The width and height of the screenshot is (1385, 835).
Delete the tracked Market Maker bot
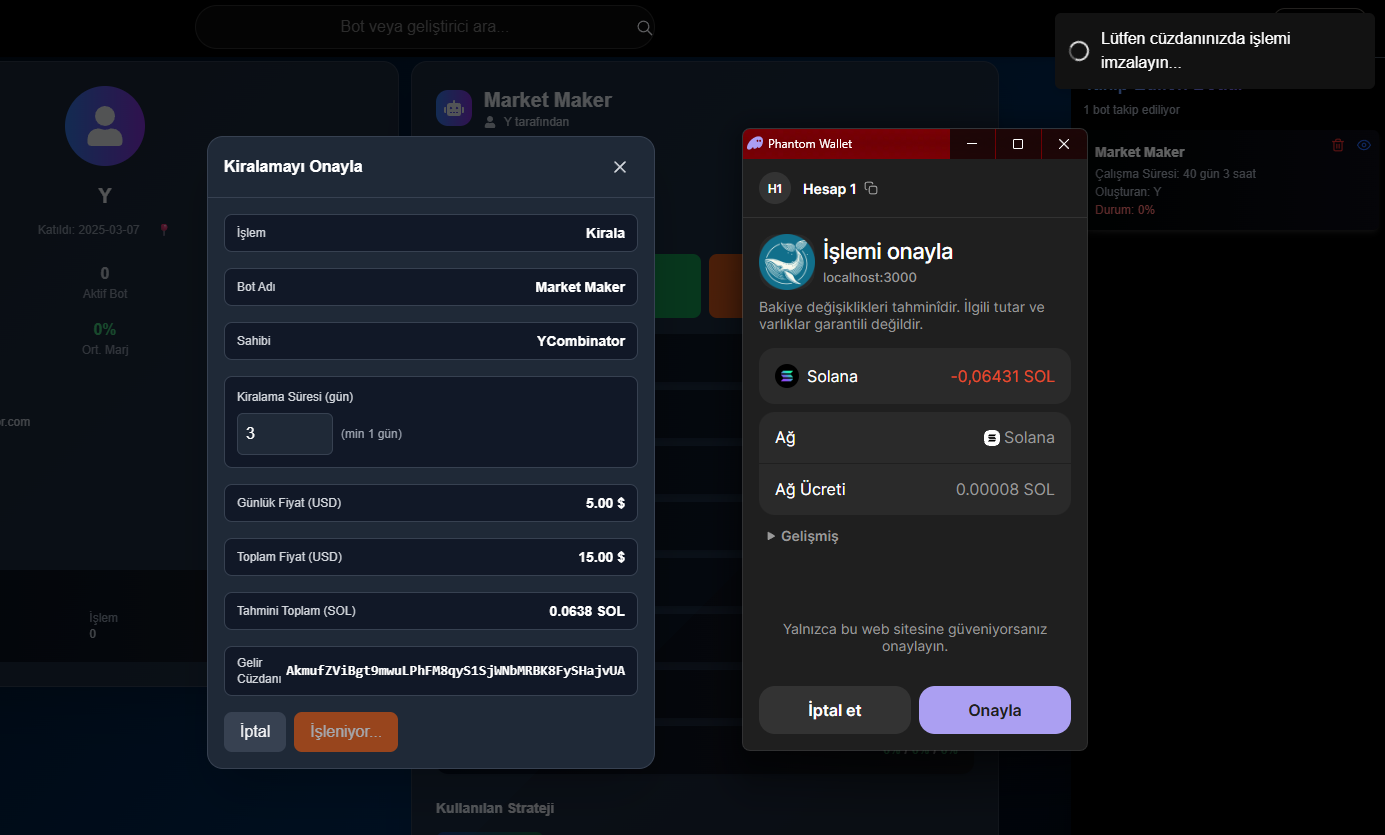[x=1338, y=145]
